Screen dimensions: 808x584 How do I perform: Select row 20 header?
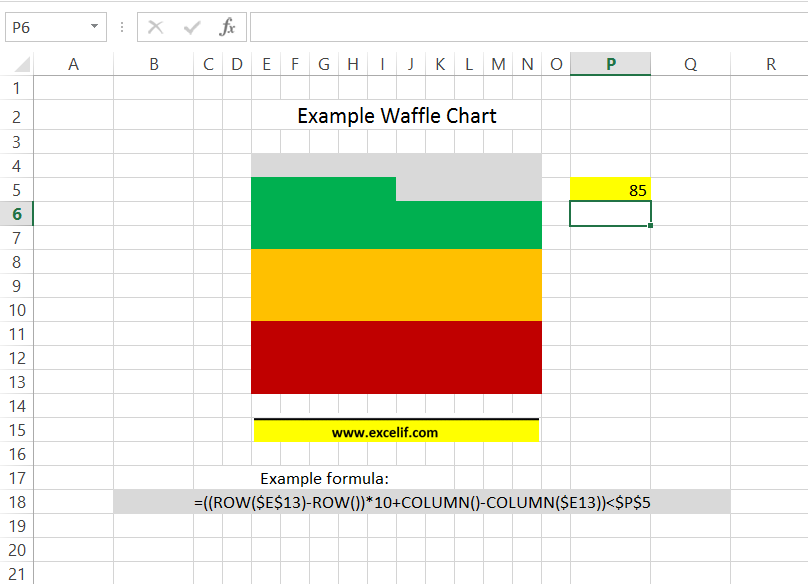(x=16, y=550)
